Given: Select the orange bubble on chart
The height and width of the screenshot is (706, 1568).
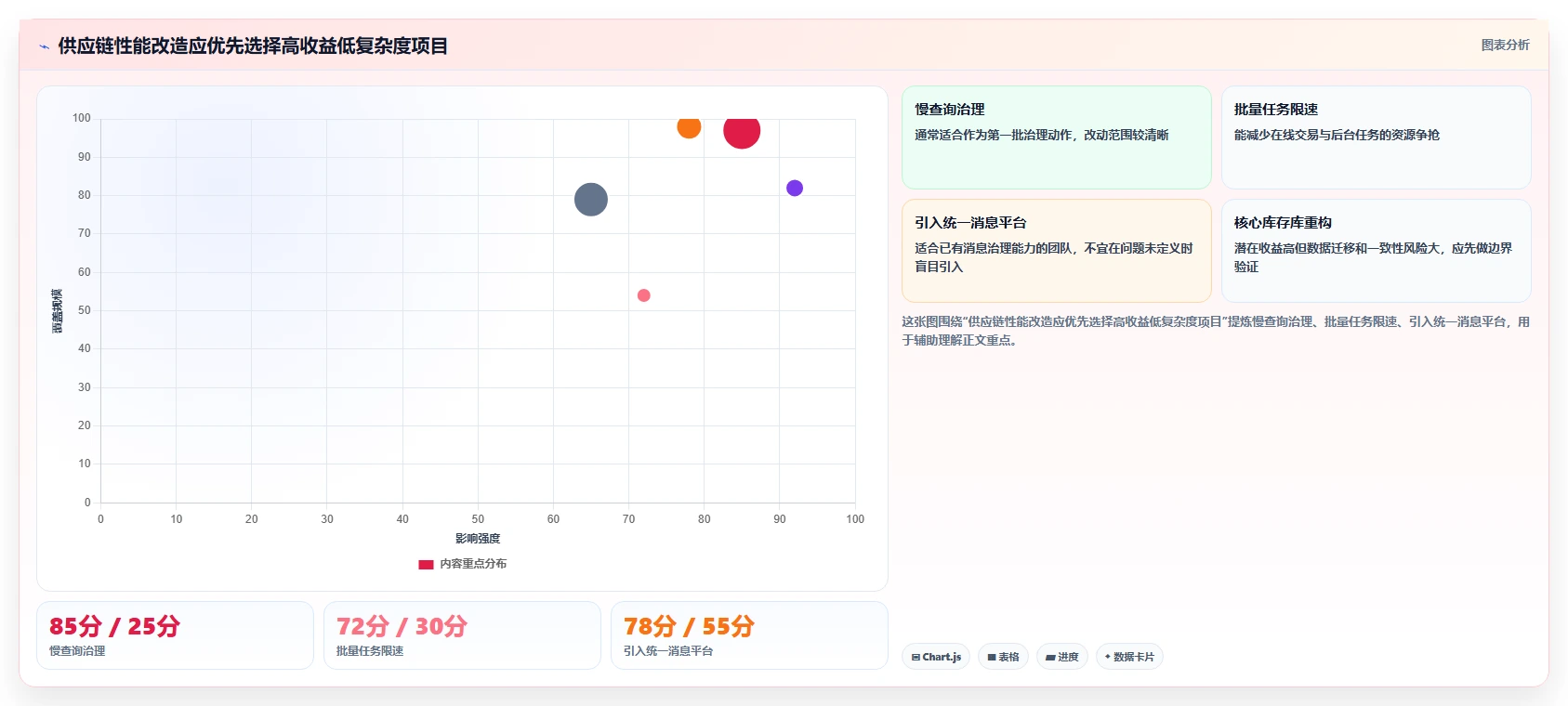Looking at the screenshot, I should coord(689,126).
